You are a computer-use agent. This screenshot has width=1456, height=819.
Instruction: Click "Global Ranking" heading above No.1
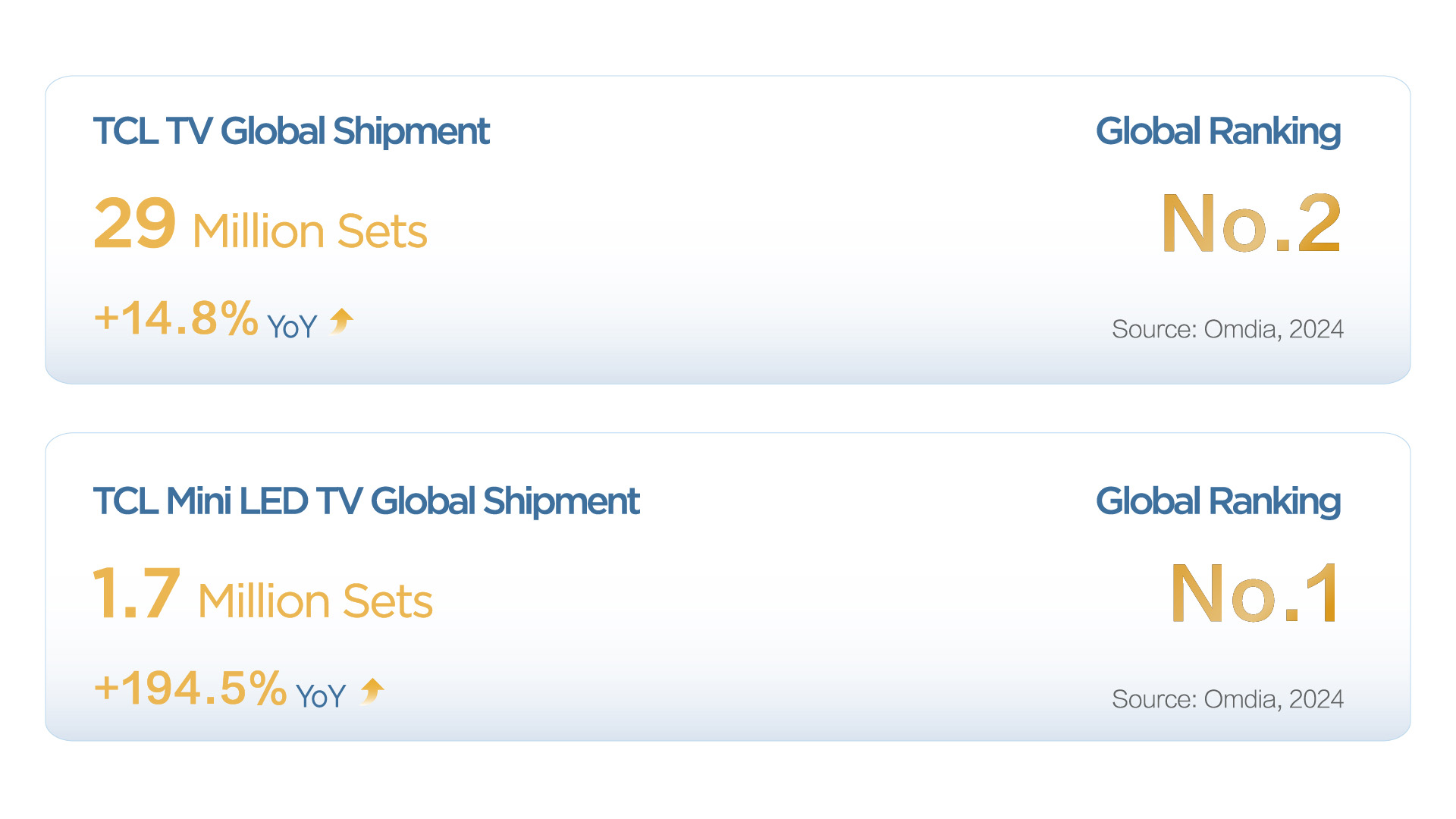coord(1218,501)
